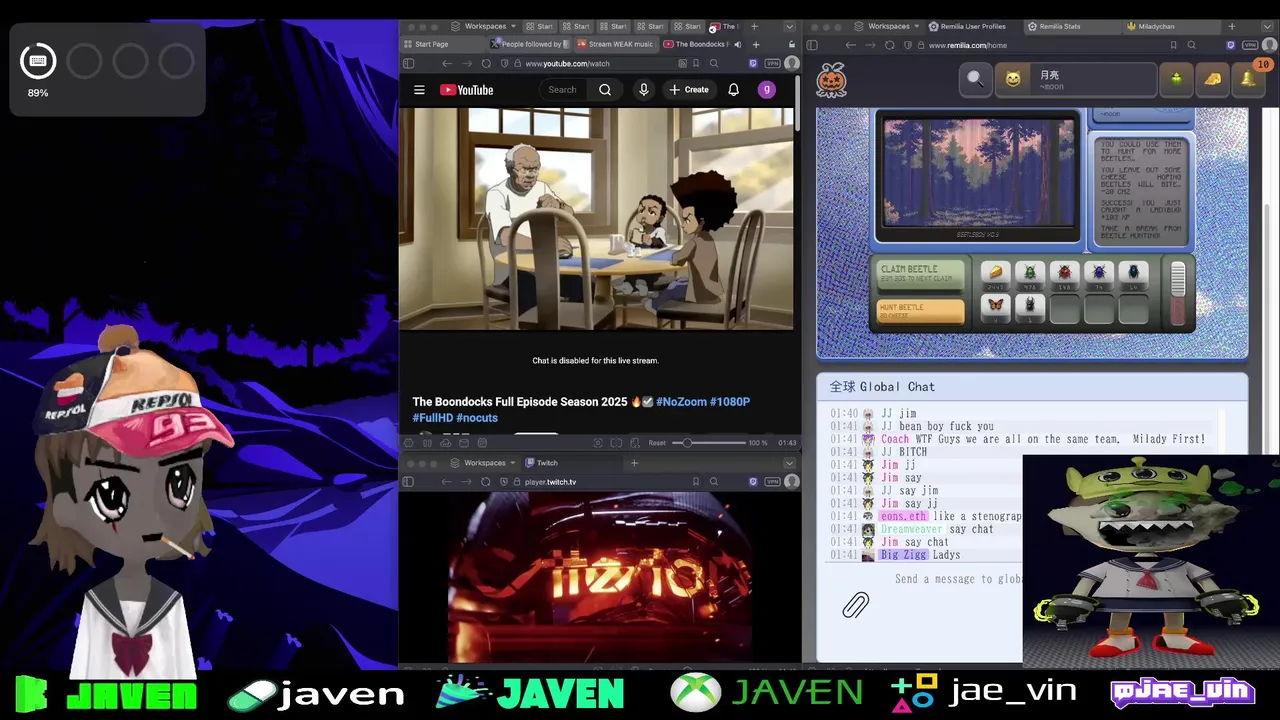Click the #FullHD hashtag link

click(433, 418)
